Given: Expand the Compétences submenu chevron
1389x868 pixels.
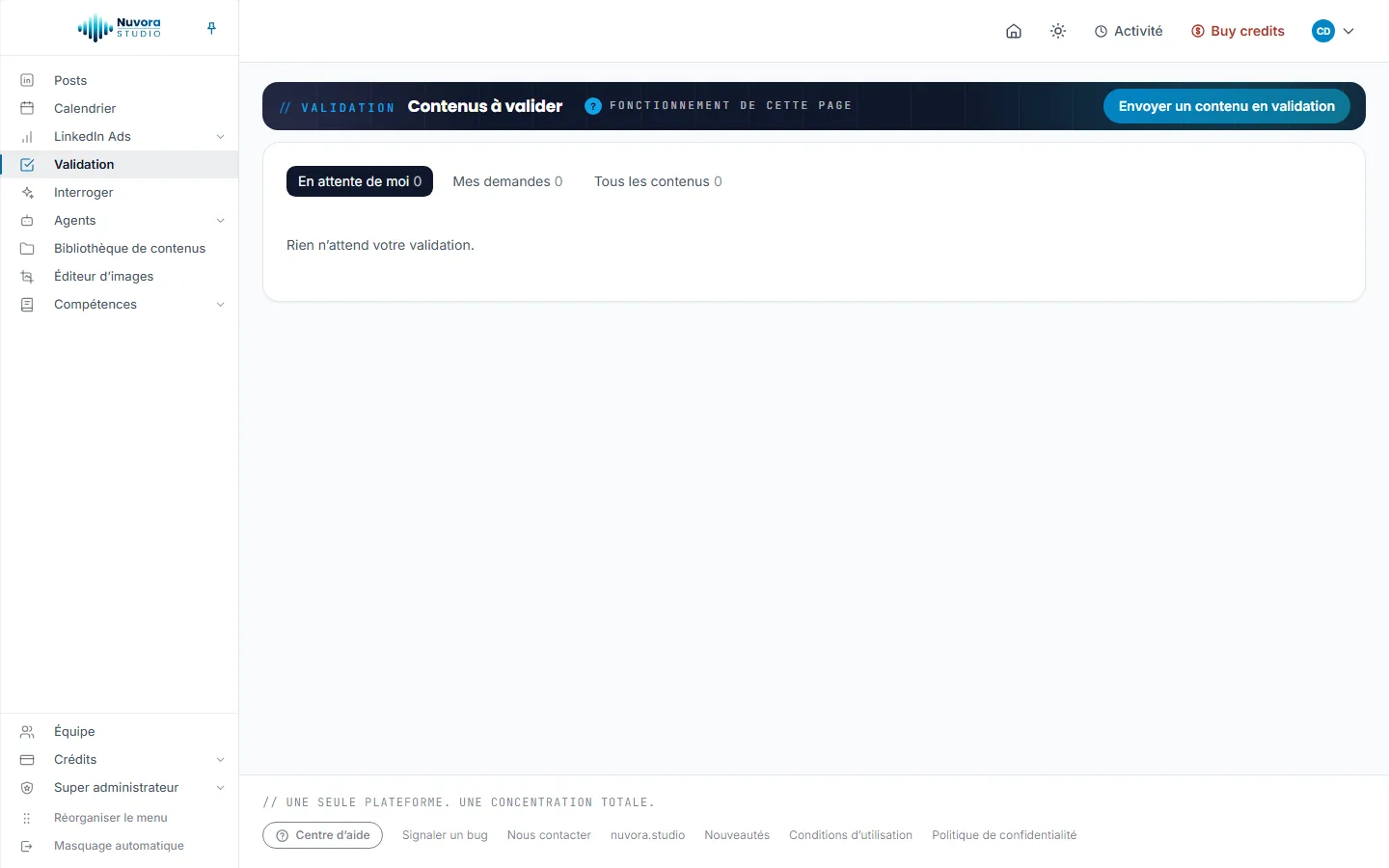Looking at the screenshot, I should click(x=220, y=304).
